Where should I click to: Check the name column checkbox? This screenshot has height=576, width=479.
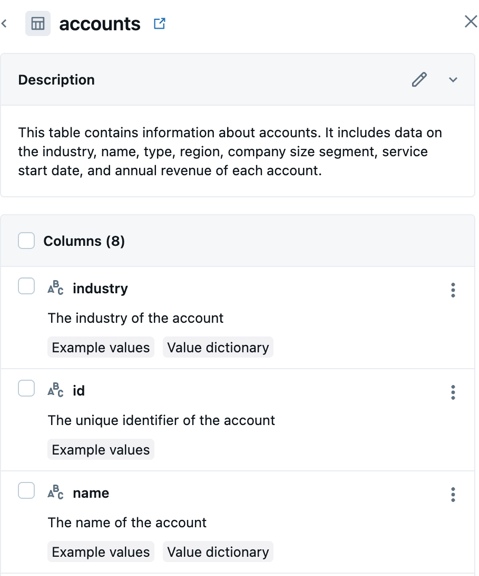(x=26, y=490)
